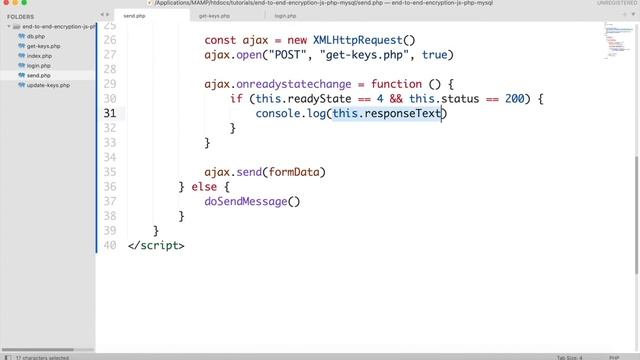
Task: Click the FOLDERS sidebar heading
Action: coord(20,17)
